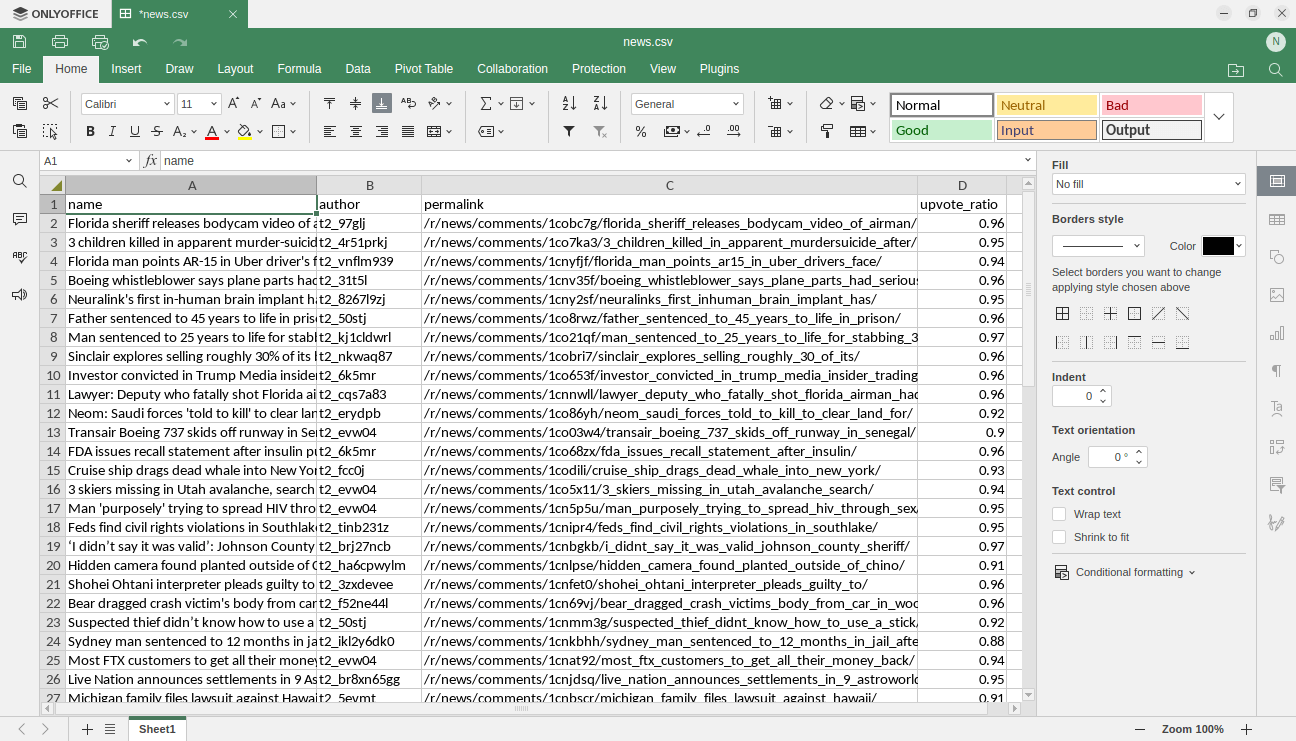Image resolution: width=1296 pixels, height=741 pixels.
Task: Center text horizontally
Action: pos(355,131)
